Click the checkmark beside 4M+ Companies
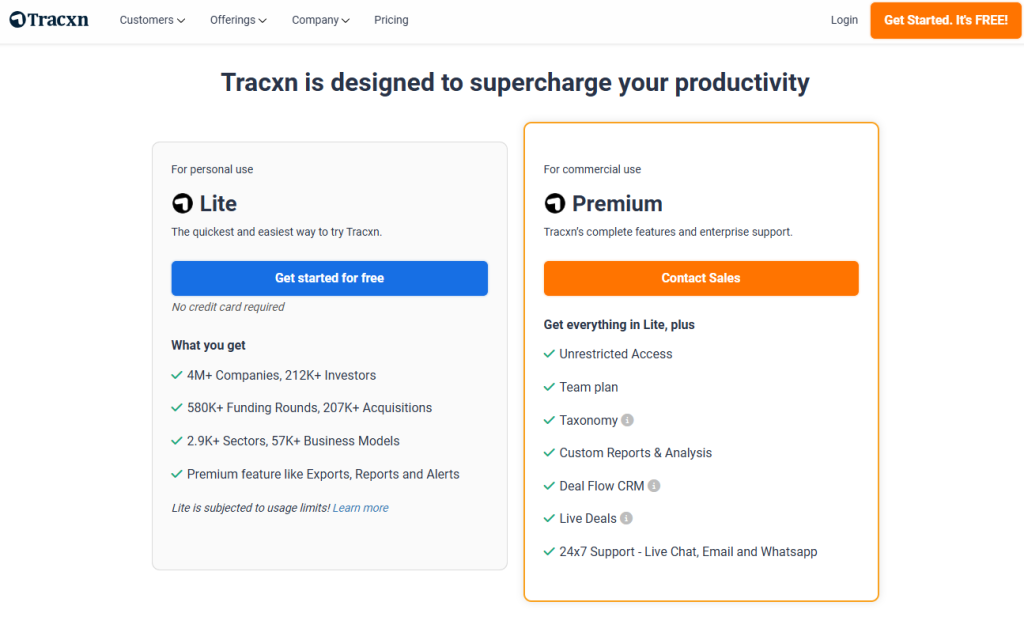 [177, 375]
